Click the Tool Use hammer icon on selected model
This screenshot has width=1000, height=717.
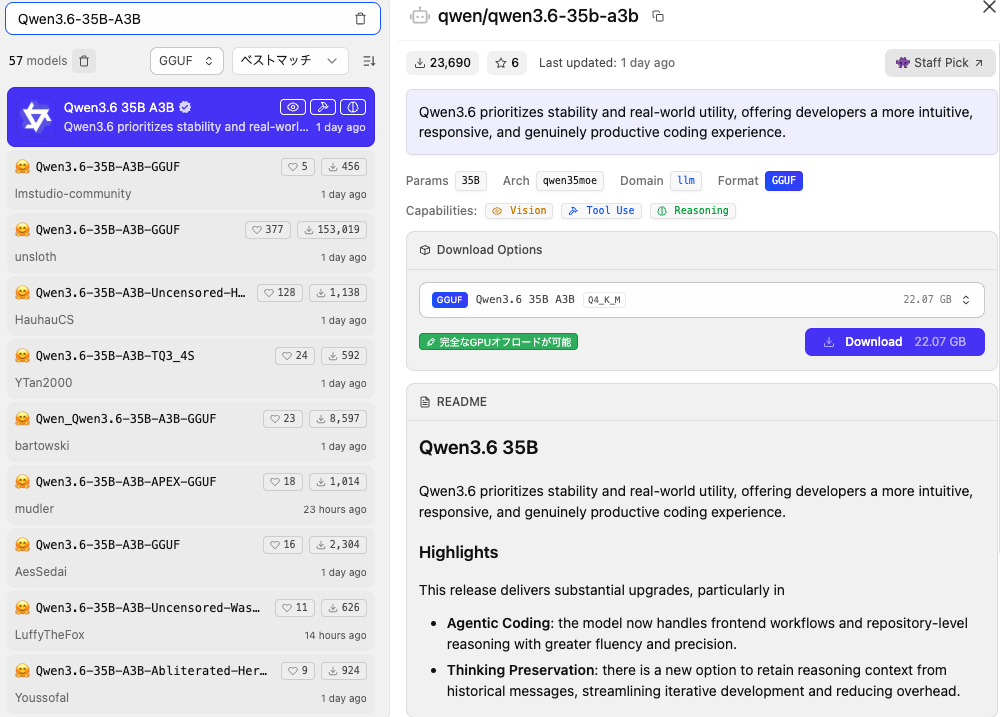click(322, 107)
